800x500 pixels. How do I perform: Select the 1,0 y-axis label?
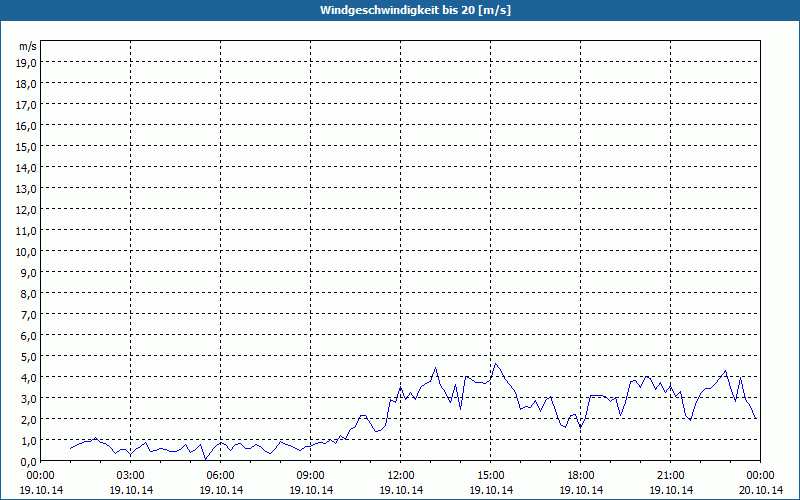pos(29,441)
